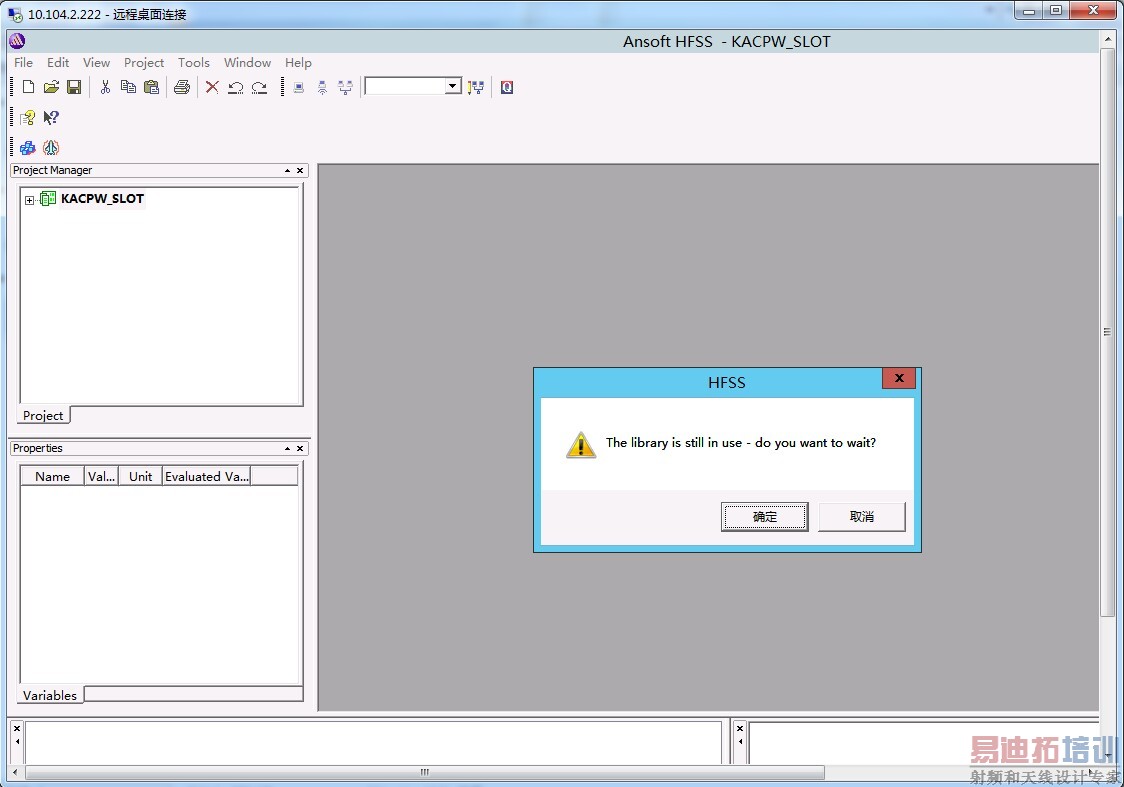
Task: Collapse the right progress pane arrow
Action: pyautogui.click(x=740, y=742)
